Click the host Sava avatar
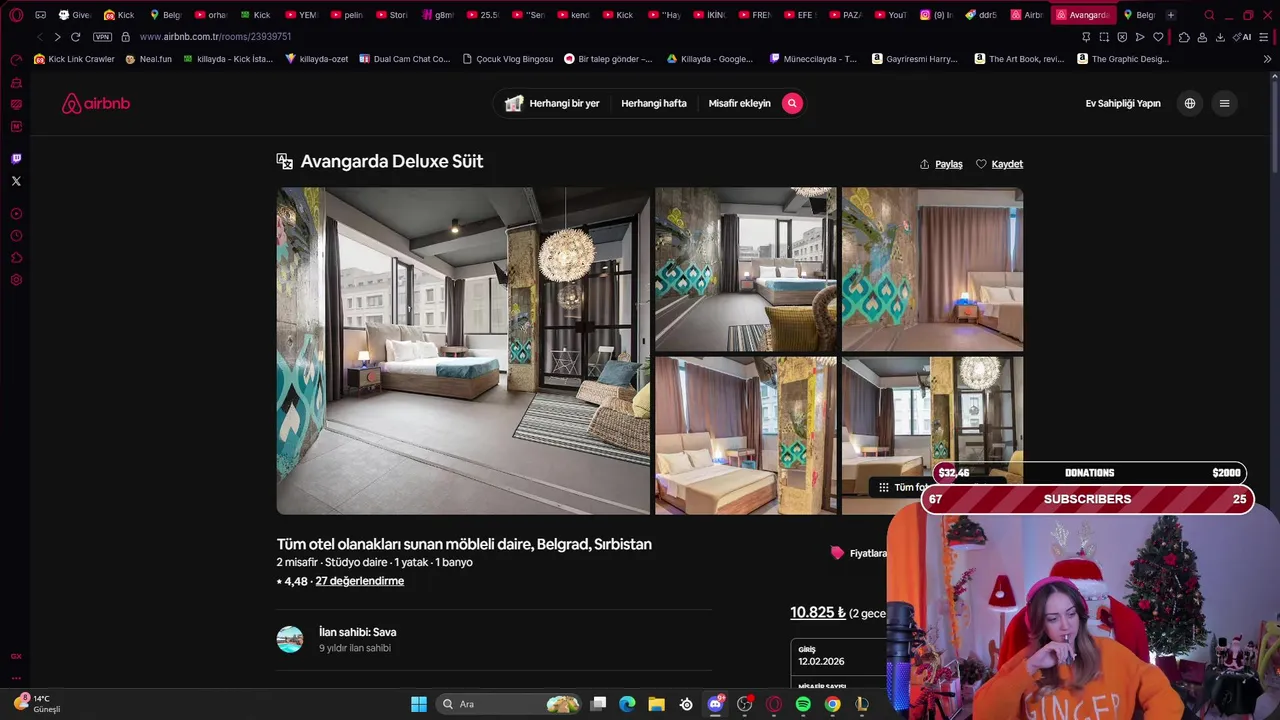Viewport: 1280px width, 720px height. click(290, 639)
